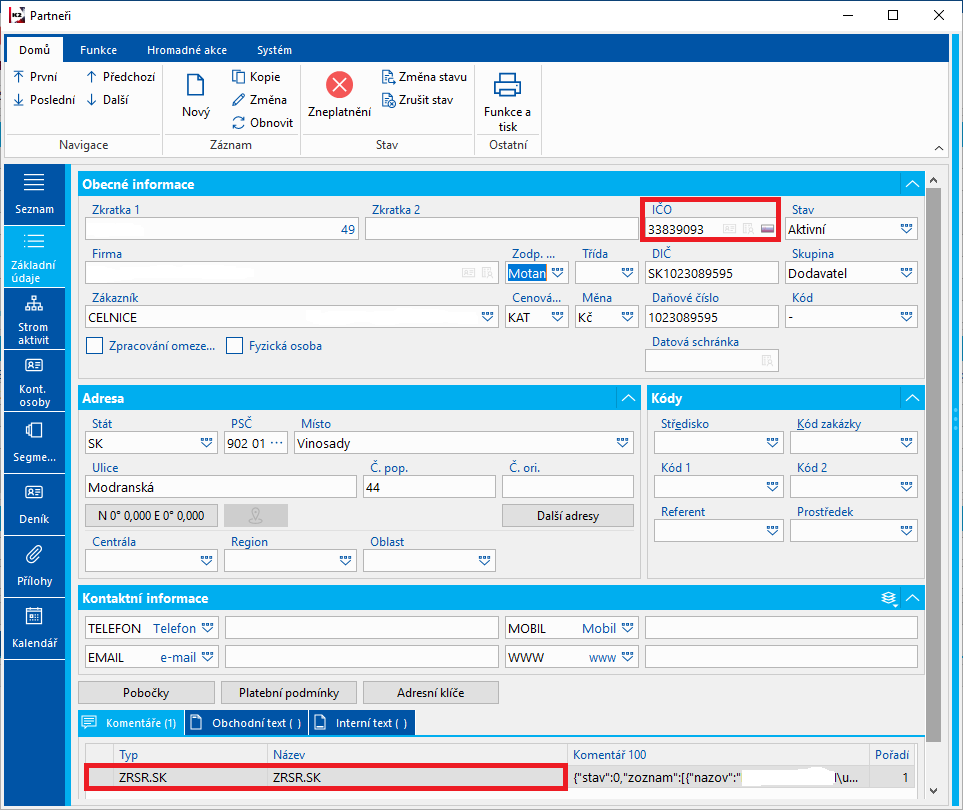The width and height of the screenshot is (963, 810).
Task: Open Změna stavu function
Action: (x=424, y=77)
